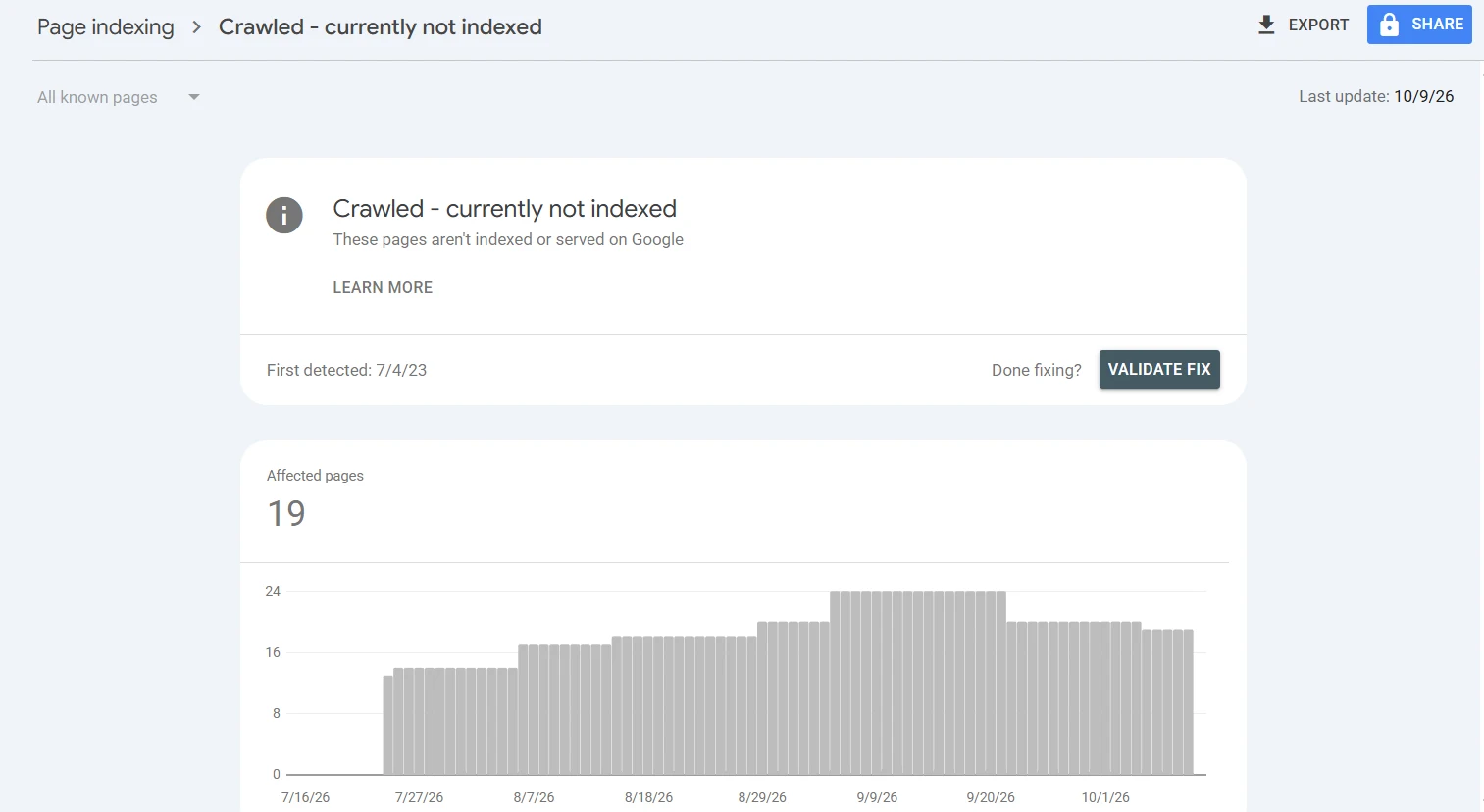The width and height of the screenshot is (1484, 812).
Task: Click the breadcrumb title 'Crawled - currently not indexed'
Action: pyautogui.click(x=381, y=27)
